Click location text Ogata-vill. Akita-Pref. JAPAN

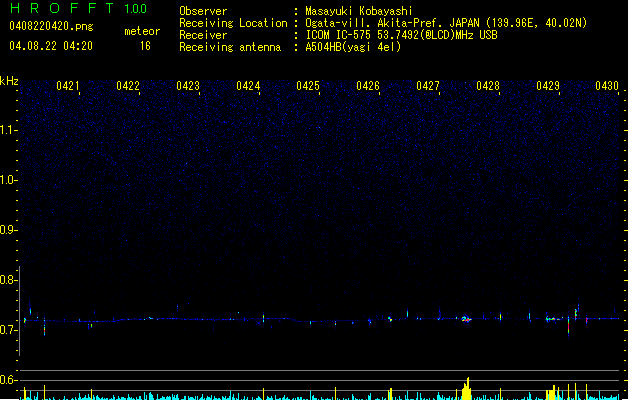tap(392, 23)
